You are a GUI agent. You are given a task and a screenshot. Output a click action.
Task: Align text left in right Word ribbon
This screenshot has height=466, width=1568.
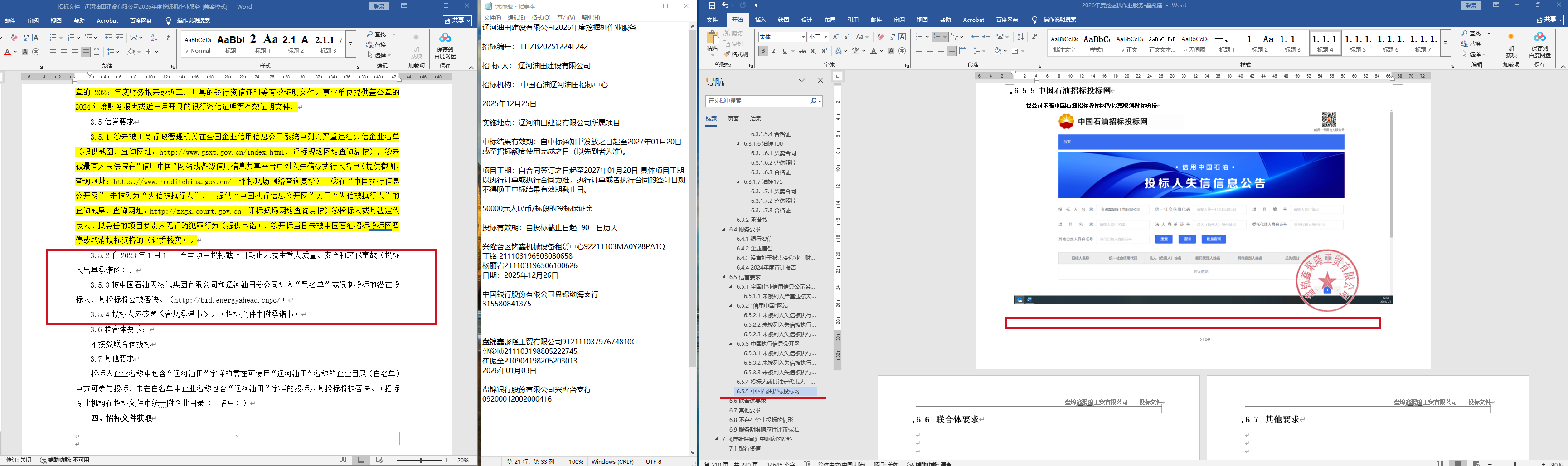click(x=919, y=51)
